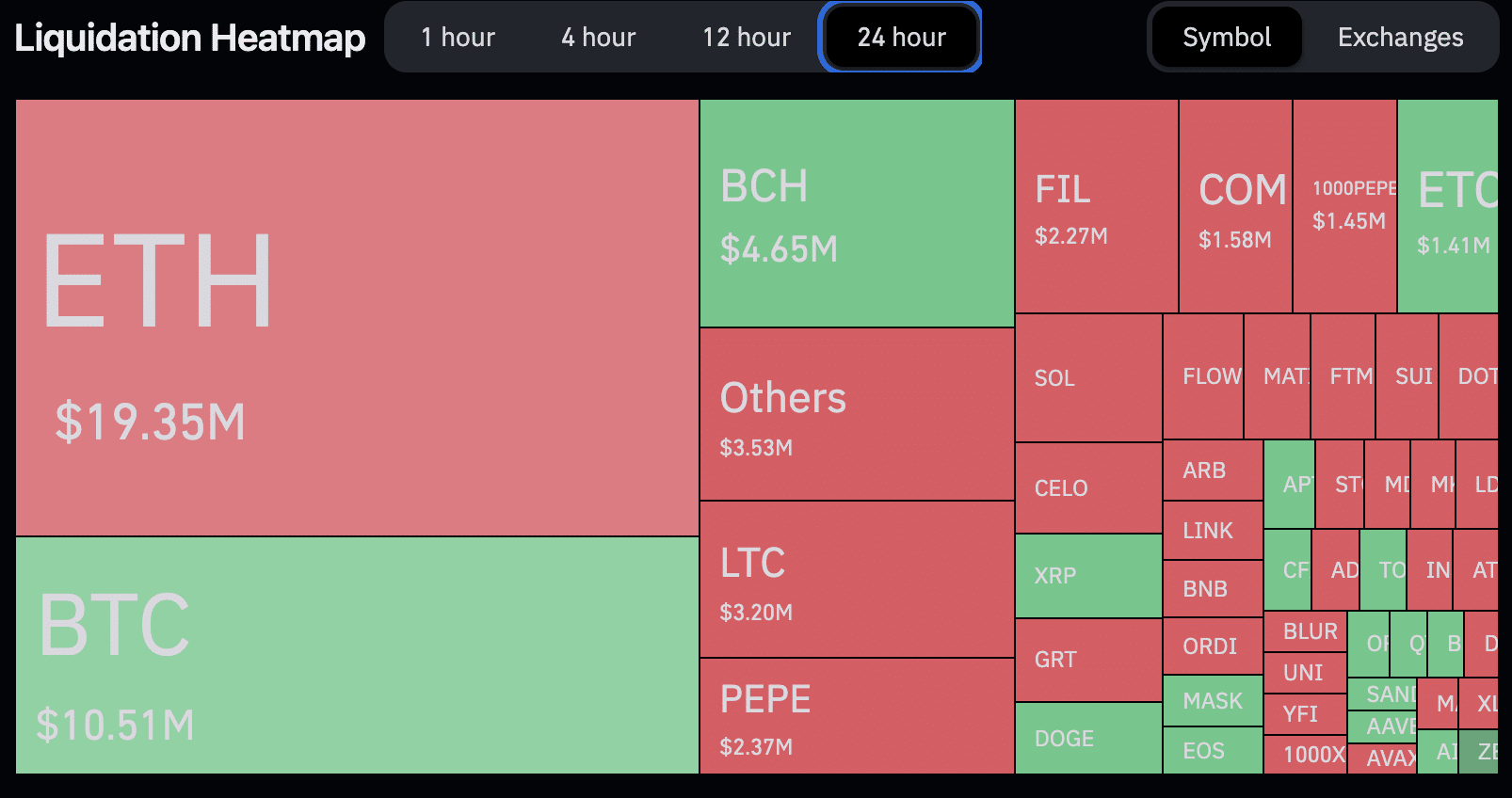
Task: Click the SOL heatmap tile
Action: point(1088,378)
